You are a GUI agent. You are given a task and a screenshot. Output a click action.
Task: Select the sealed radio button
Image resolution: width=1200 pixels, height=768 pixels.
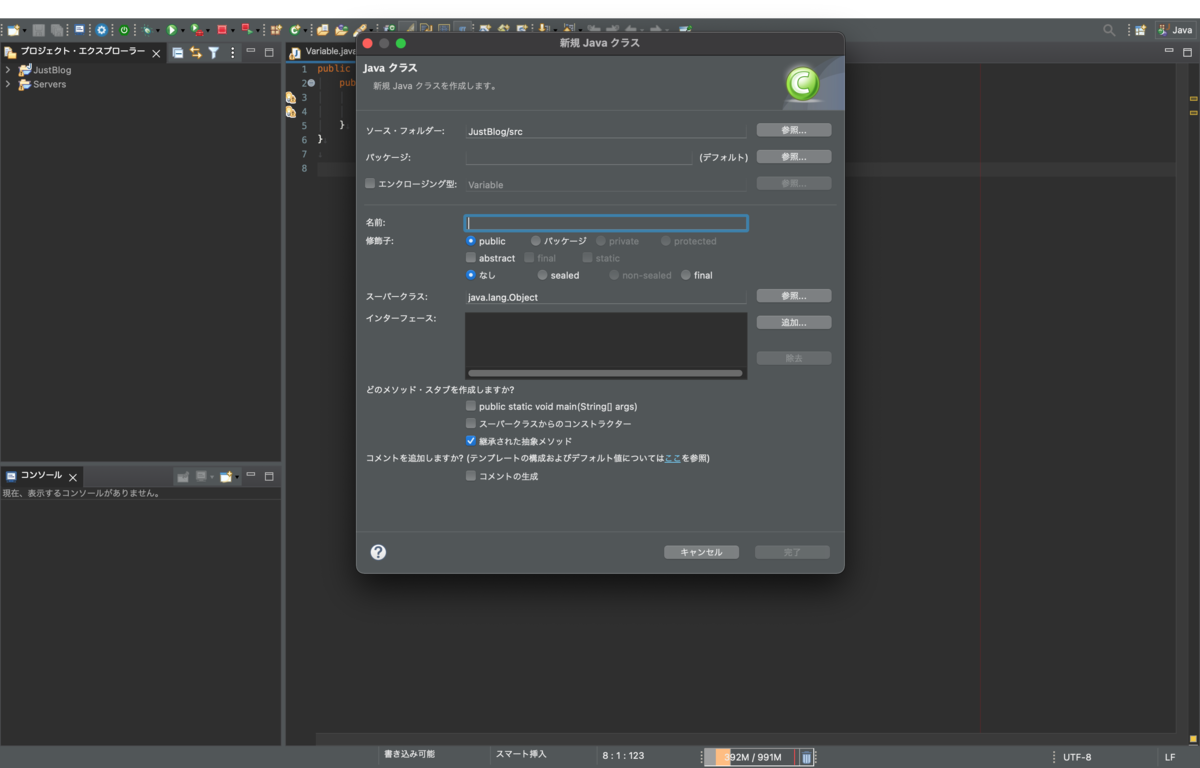click(x=542, y=275)
